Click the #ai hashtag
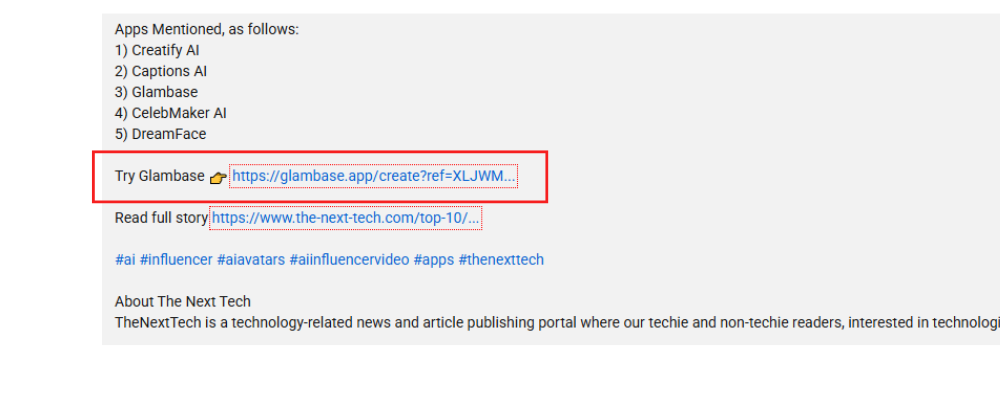 coord(125,260)
